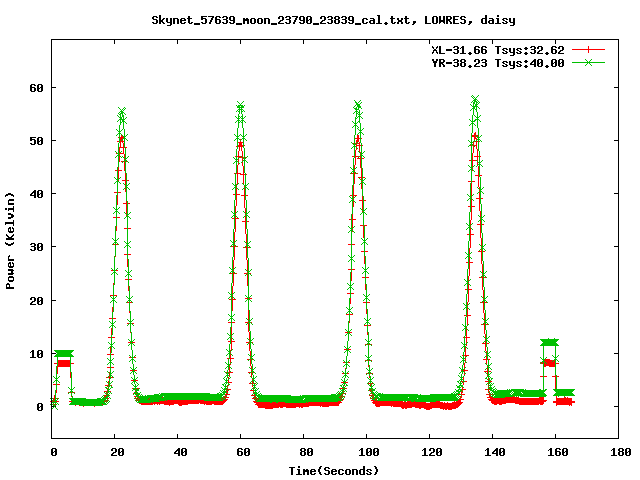Click the x-axis tick label 180

click(621, 452)
